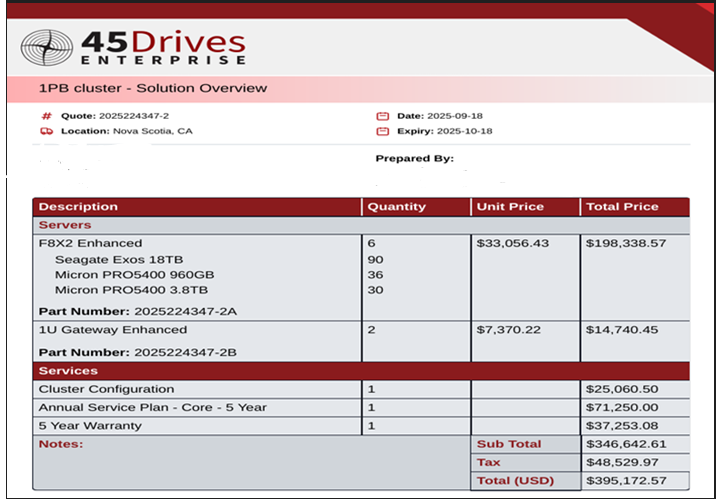Click the Seagate Exos 18TB line
Image resolution: width=716 pixels, height=499 pixels.
(119, 260)
